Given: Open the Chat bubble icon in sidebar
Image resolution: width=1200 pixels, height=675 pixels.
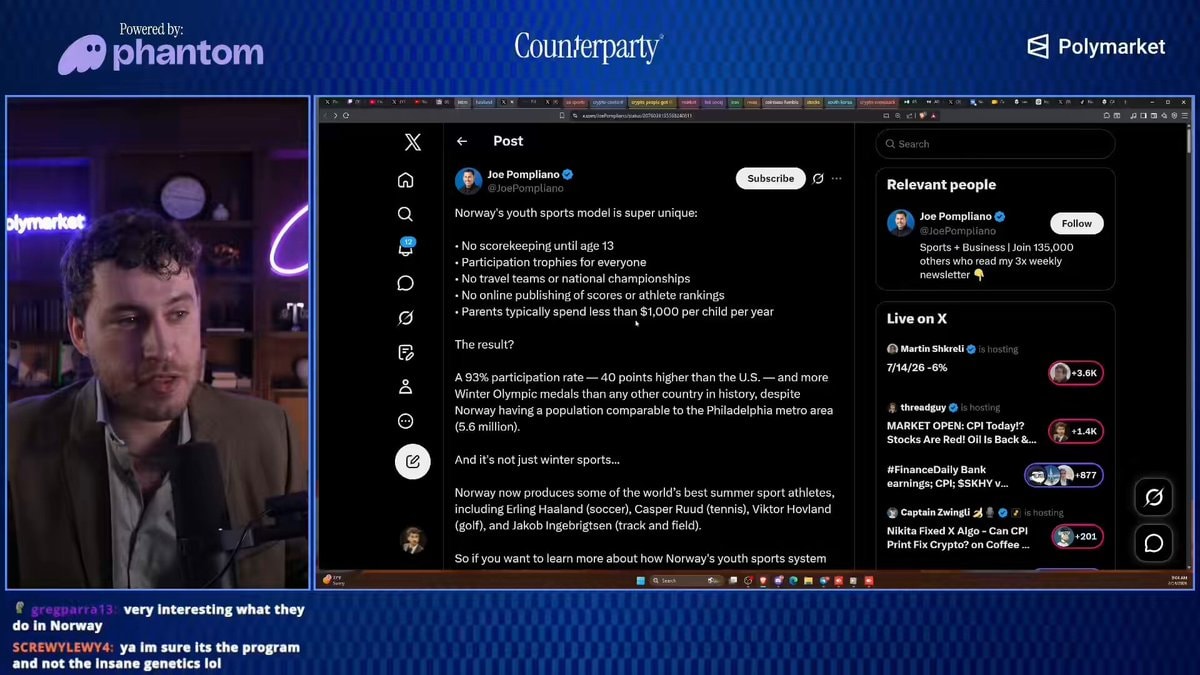Looking at the screenshot, I should coord(405,283).
